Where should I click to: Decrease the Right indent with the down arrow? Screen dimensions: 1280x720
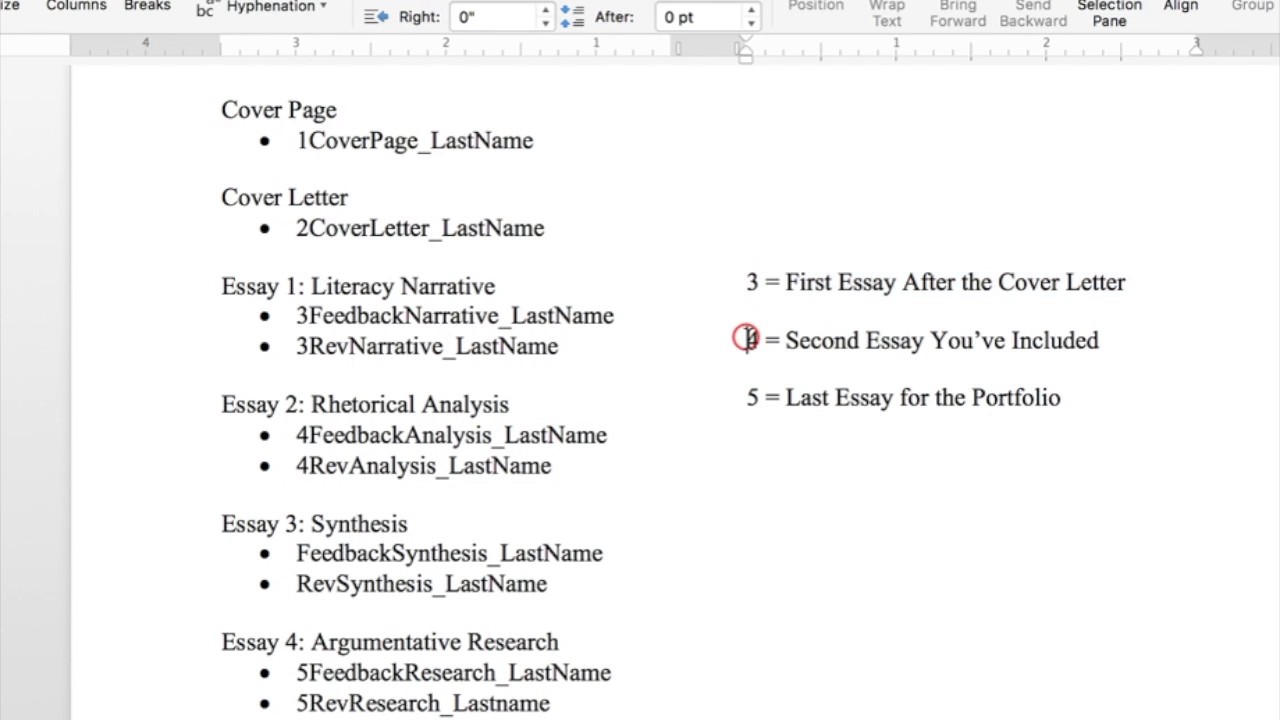point(545,23)
